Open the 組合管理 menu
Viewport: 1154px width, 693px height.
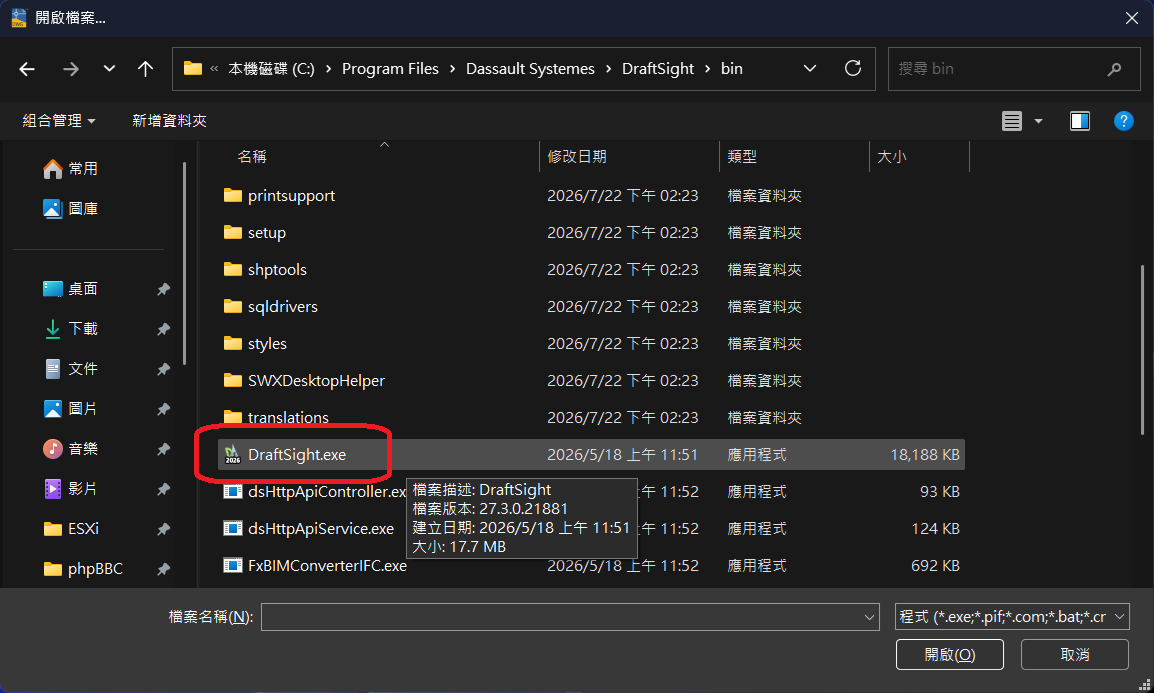click(x=59, y=121)
